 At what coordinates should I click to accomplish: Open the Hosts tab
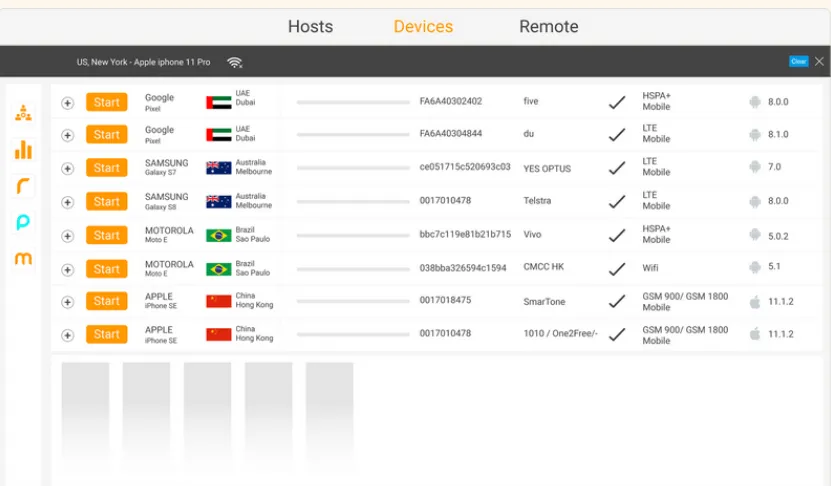point(310,26)
